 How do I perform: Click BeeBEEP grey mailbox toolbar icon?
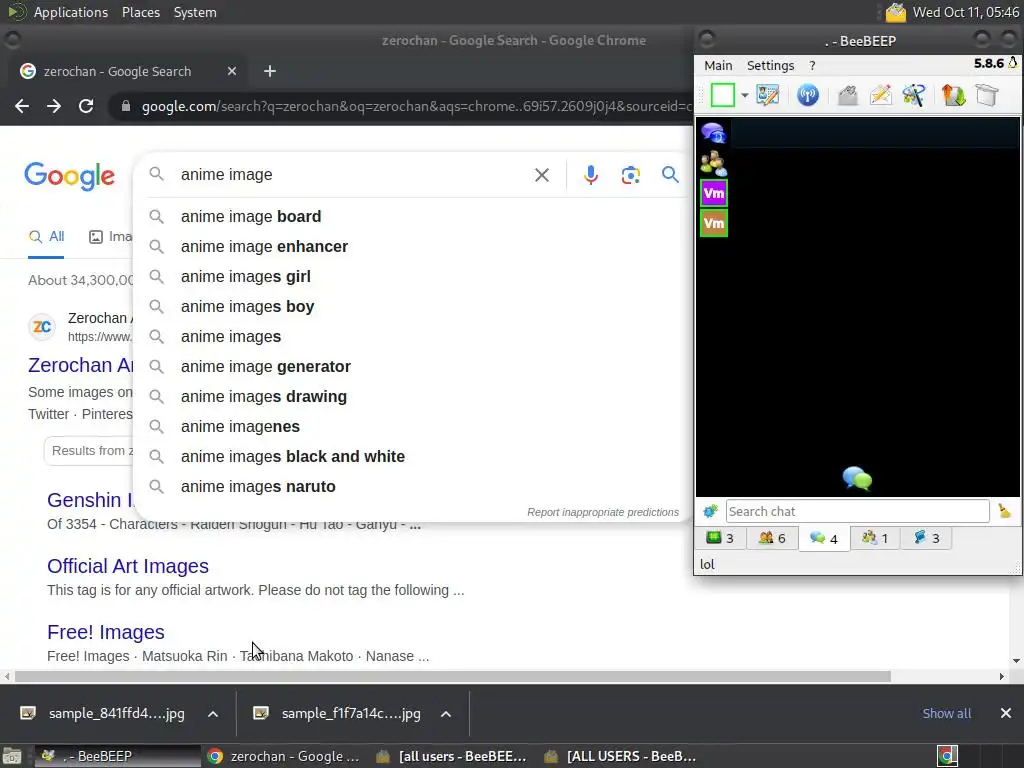tap(848, 95)
